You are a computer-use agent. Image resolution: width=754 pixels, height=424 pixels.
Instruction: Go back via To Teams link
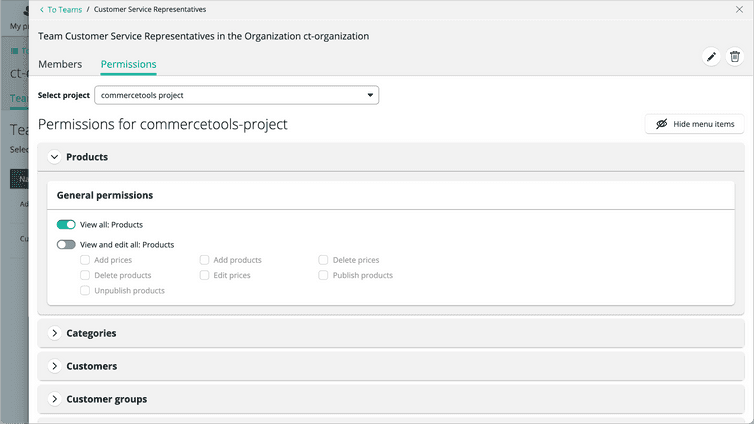[61, 10]
